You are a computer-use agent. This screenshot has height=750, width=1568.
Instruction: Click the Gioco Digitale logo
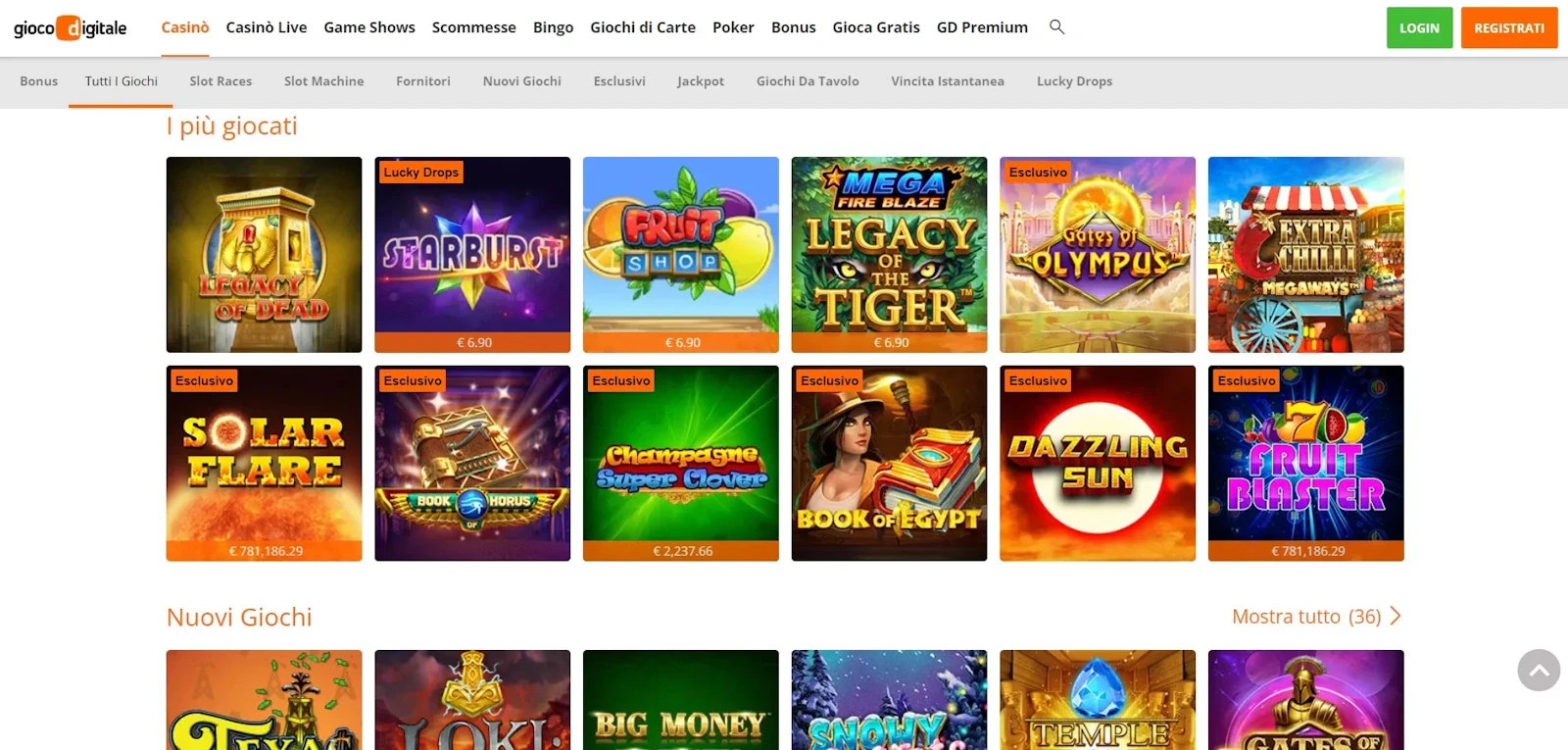(70, 27)
